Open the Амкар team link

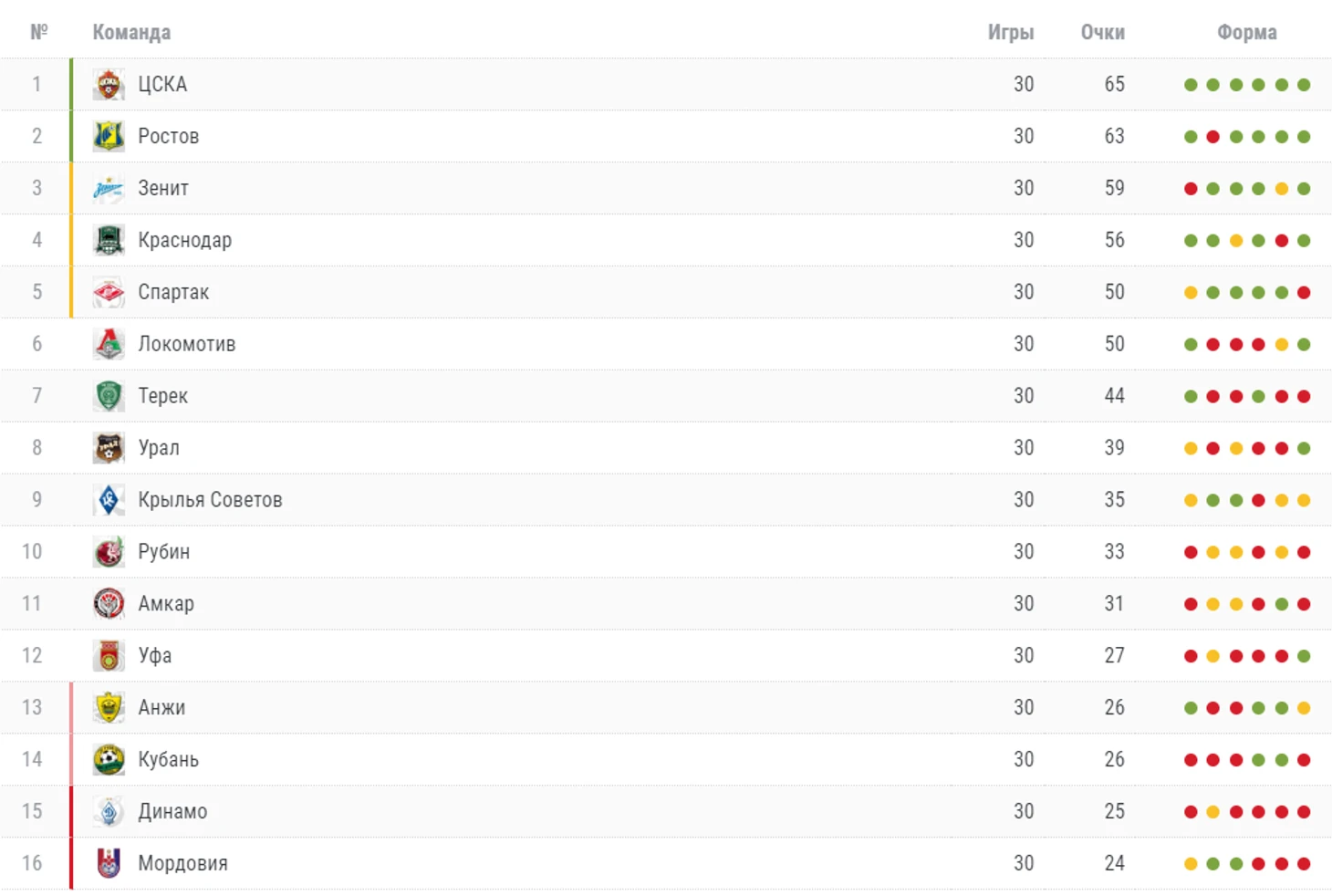point(166,604)
